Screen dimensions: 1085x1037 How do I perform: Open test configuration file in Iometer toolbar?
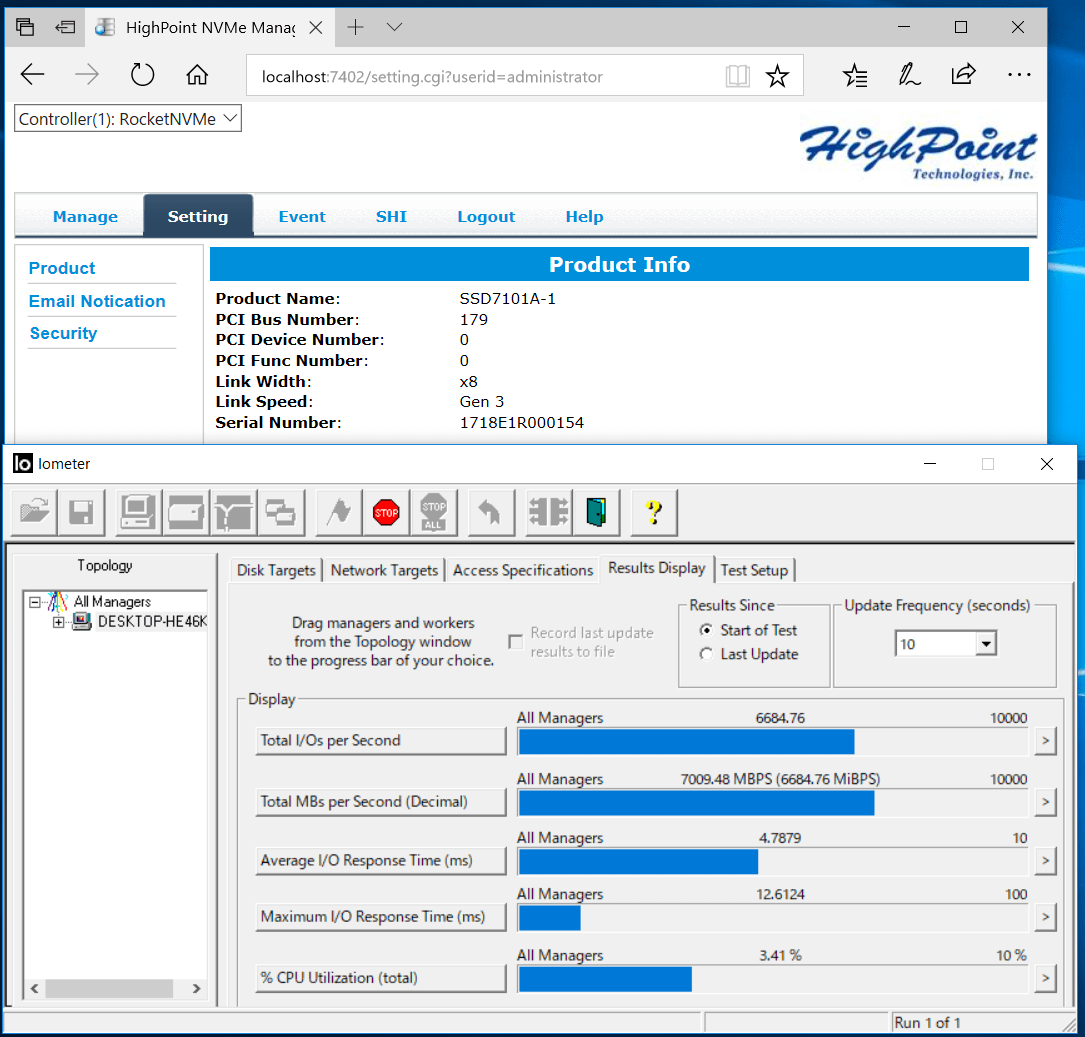click(34, 513)
